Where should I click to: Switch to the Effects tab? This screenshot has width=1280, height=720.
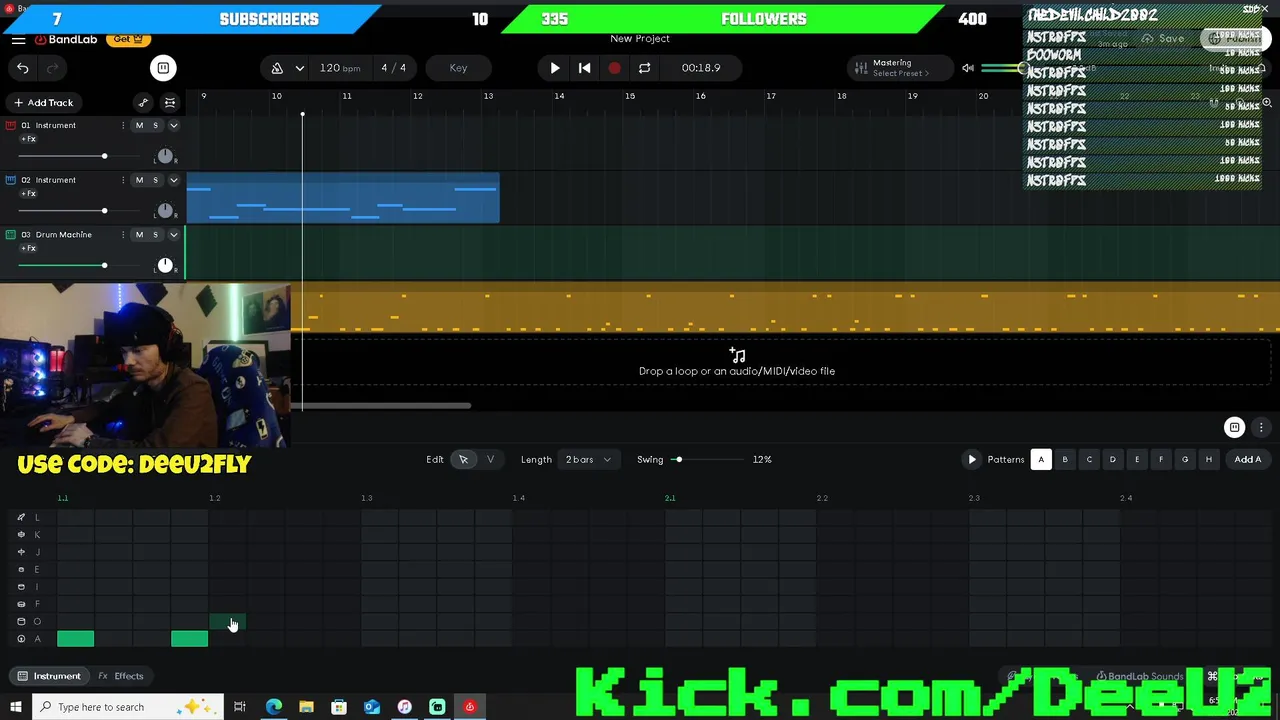[121, 676]
